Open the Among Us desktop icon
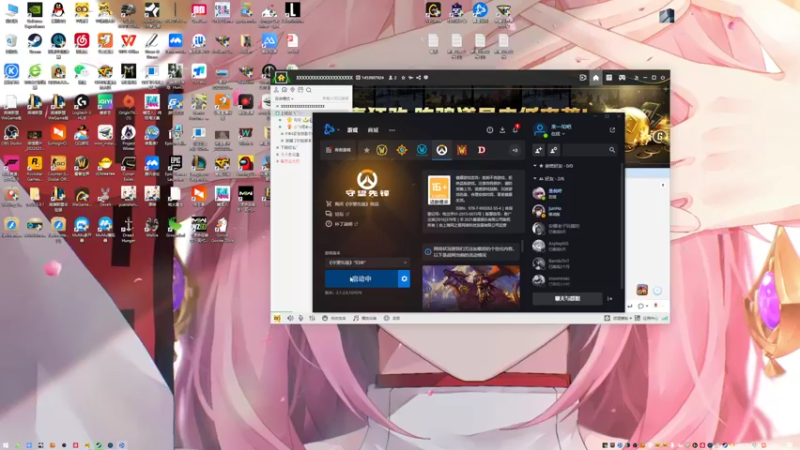This screenshot has height=450, width=800. click(x=245, y=167)
